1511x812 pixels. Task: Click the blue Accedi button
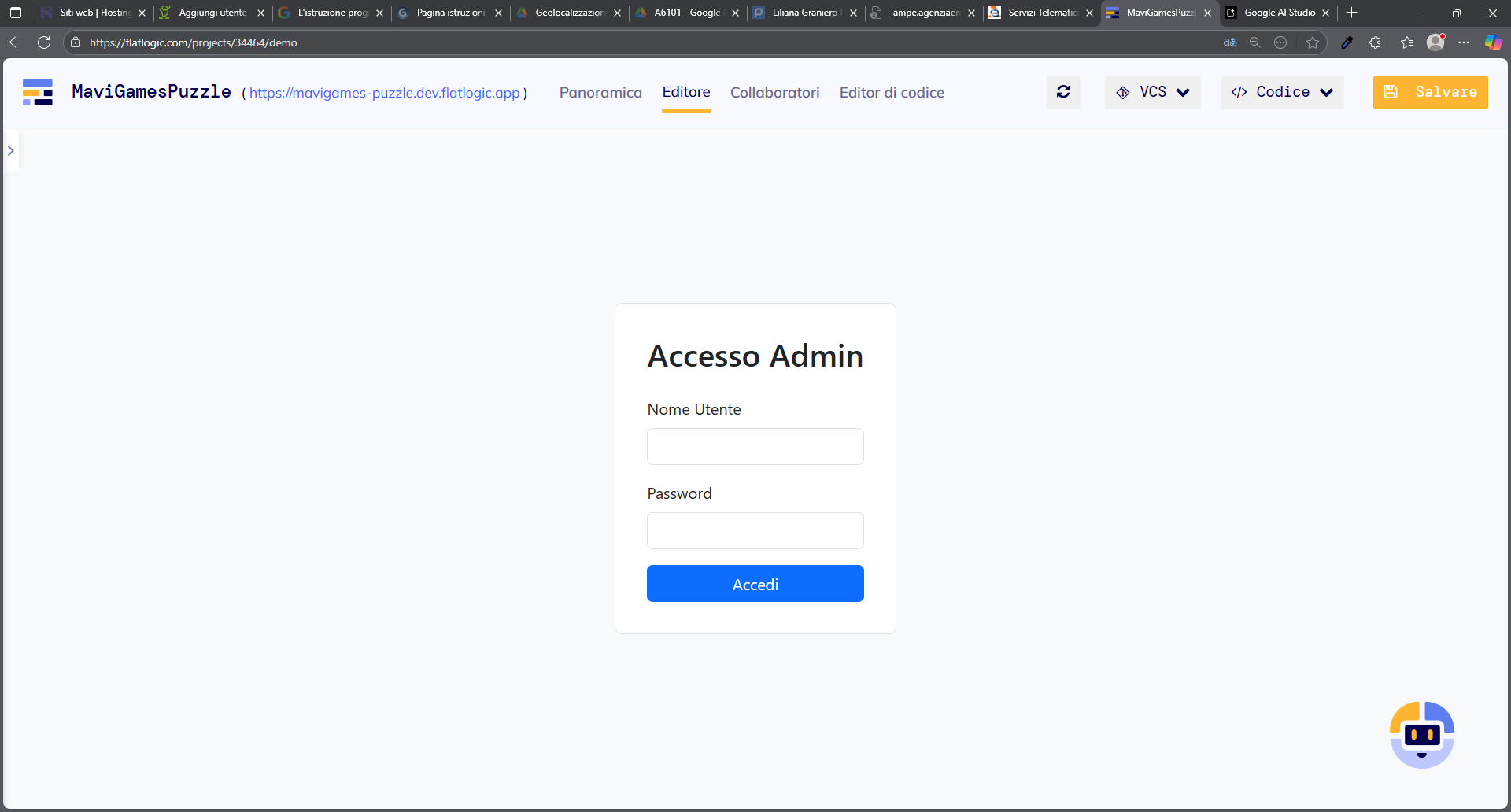(755, 584)
